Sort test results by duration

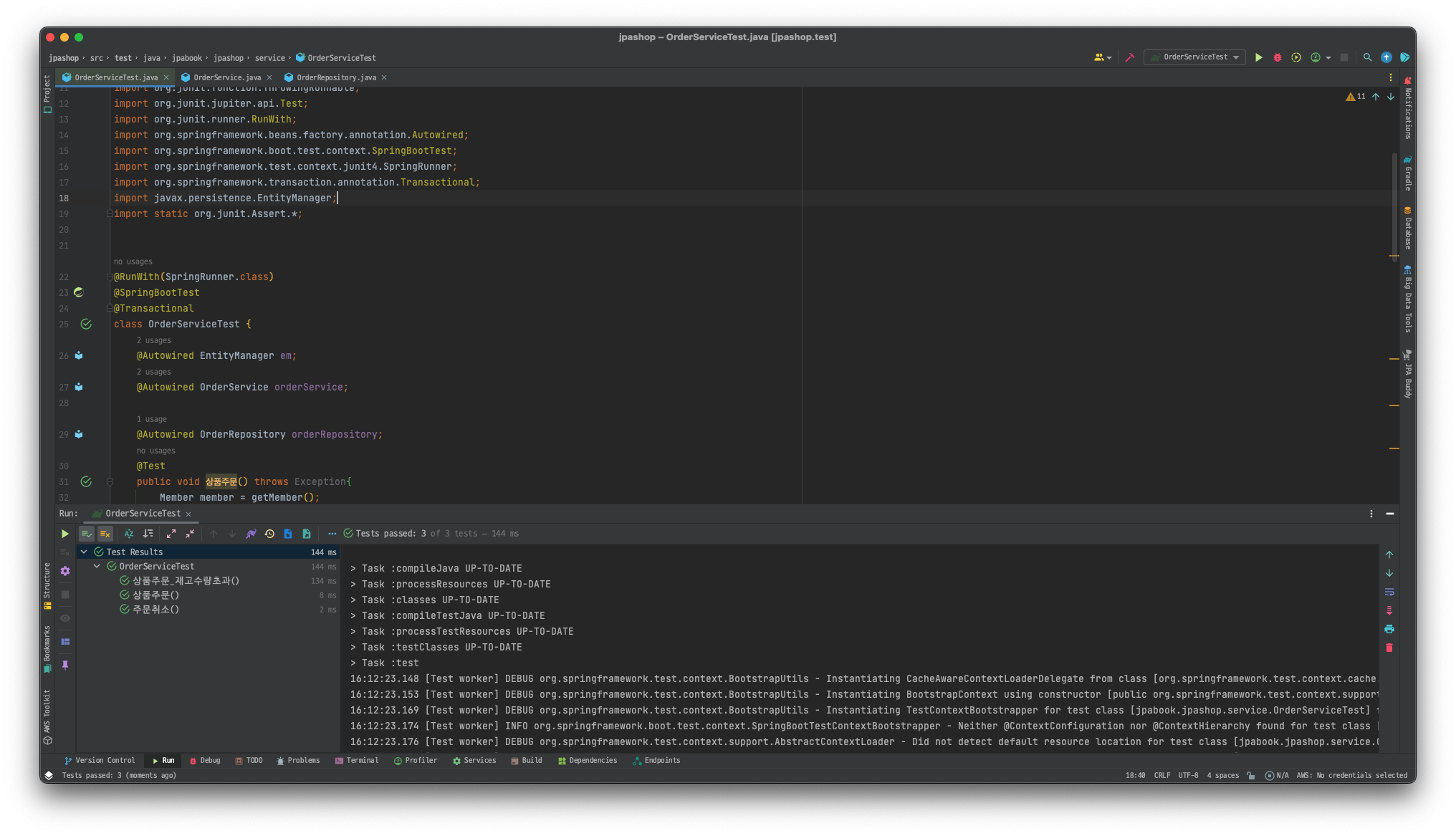(148, 534)
